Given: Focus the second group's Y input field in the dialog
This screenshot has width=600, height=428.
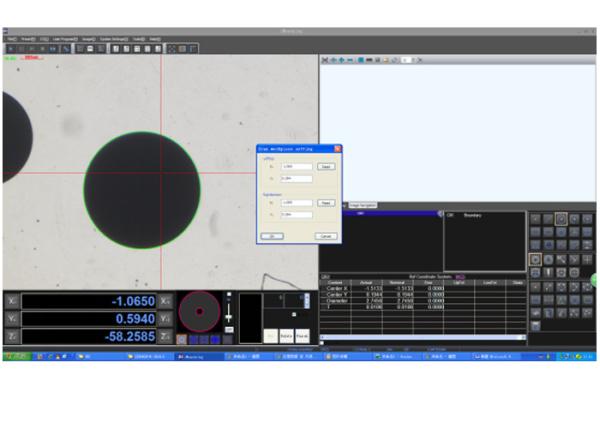Looking at the screenshot, I should [x=297, y=215].
